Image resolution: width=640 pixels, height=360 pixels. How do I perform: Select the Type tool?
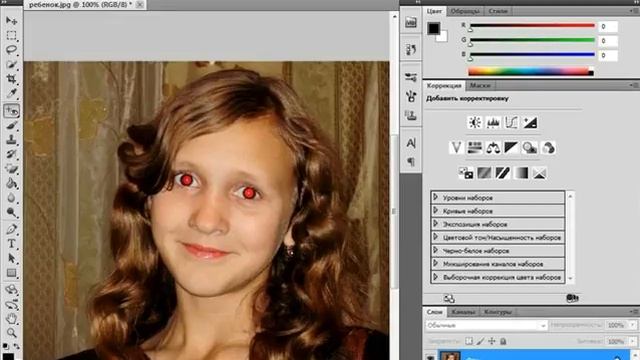11,244
